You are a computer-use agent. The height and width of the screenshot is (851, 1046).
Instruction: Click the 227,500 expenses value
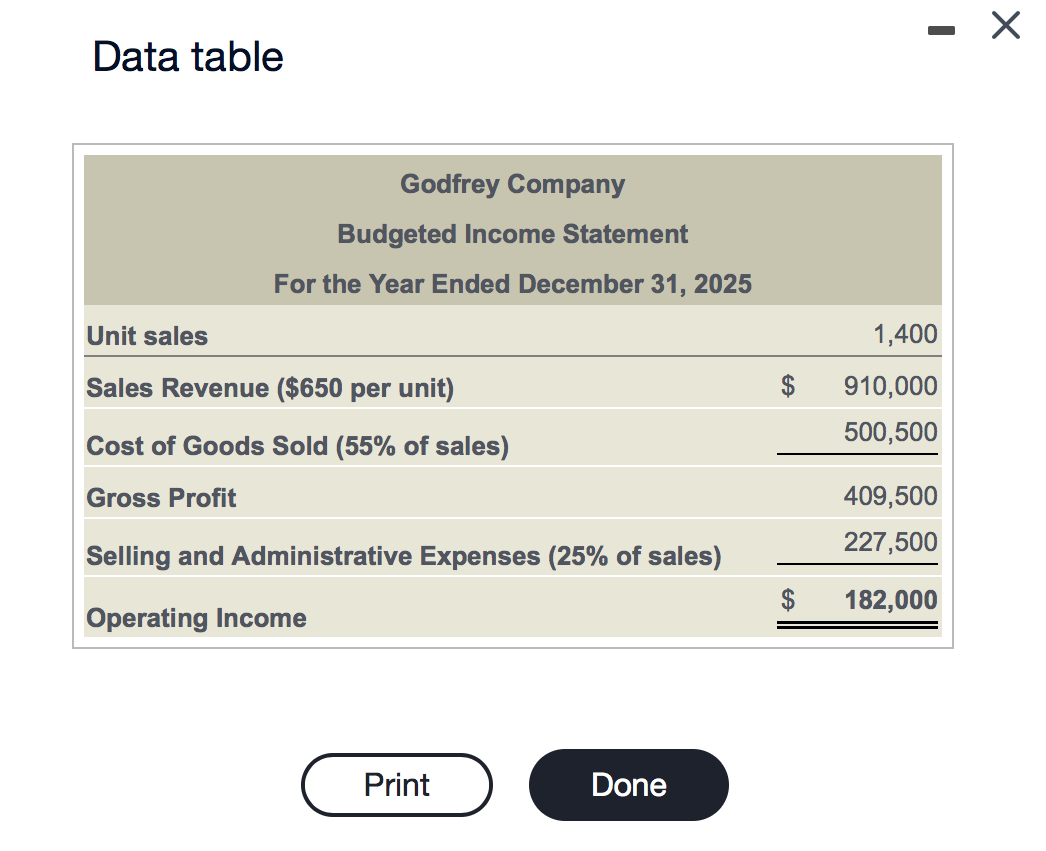click(x=890, y=543)
